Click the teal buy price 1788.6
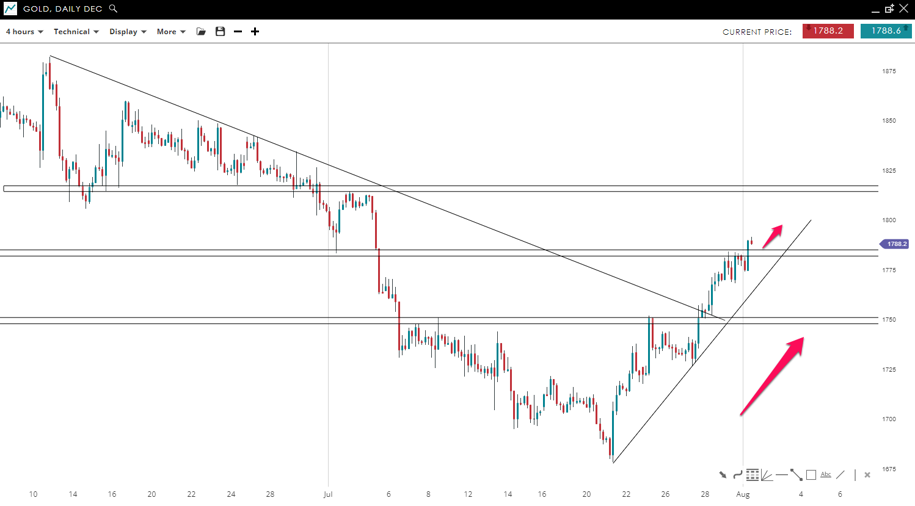Viewport: 915px width, 506px height. (x=886, y=31)
